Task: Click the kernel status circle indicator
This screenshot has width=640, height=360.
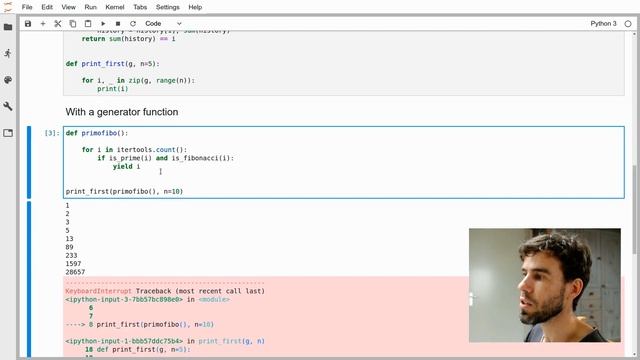Action: (628, 24)
